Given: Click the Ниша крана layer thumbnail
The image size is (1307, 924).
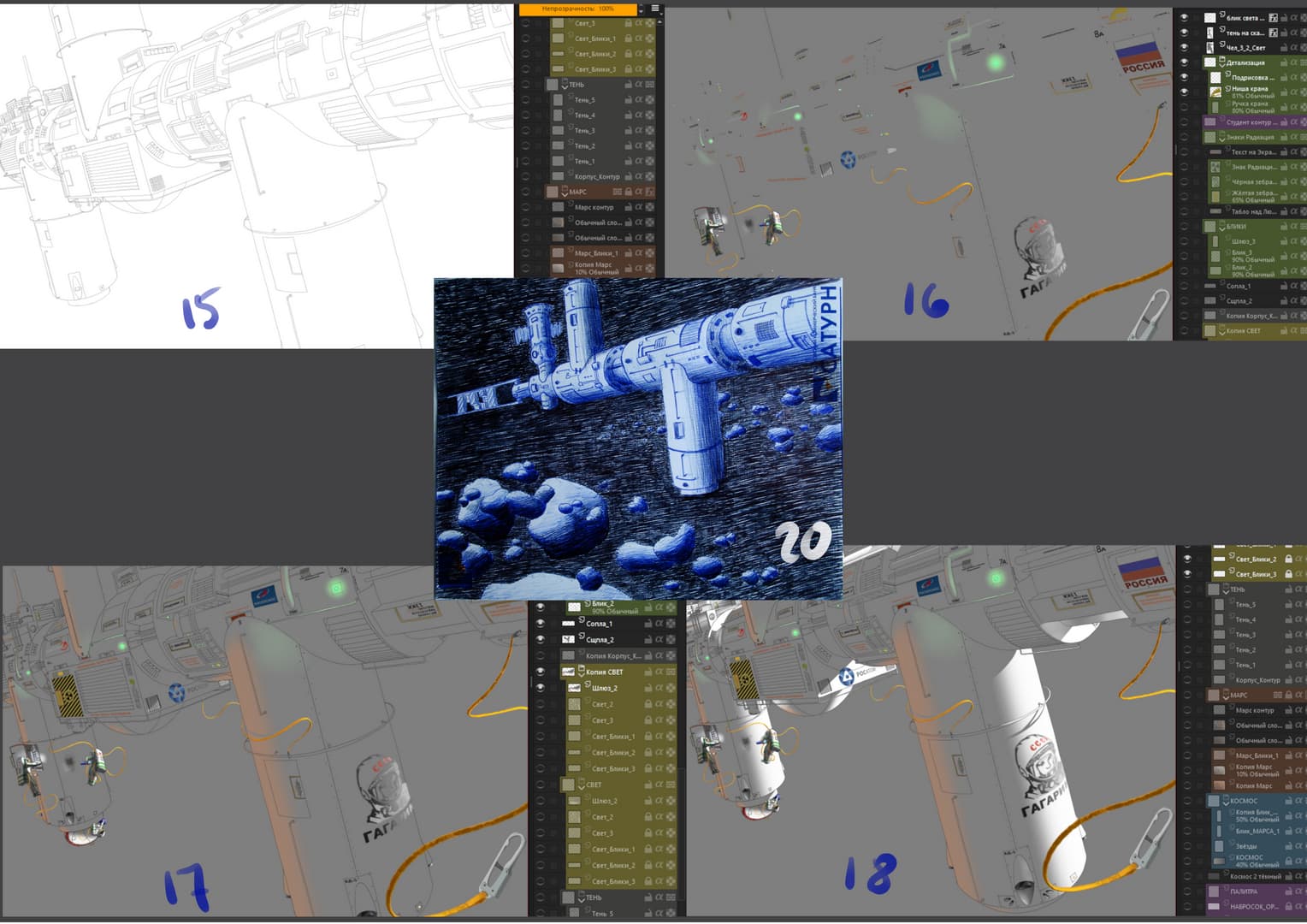Looking at the screenshot, I should [x=1215, y=92].
